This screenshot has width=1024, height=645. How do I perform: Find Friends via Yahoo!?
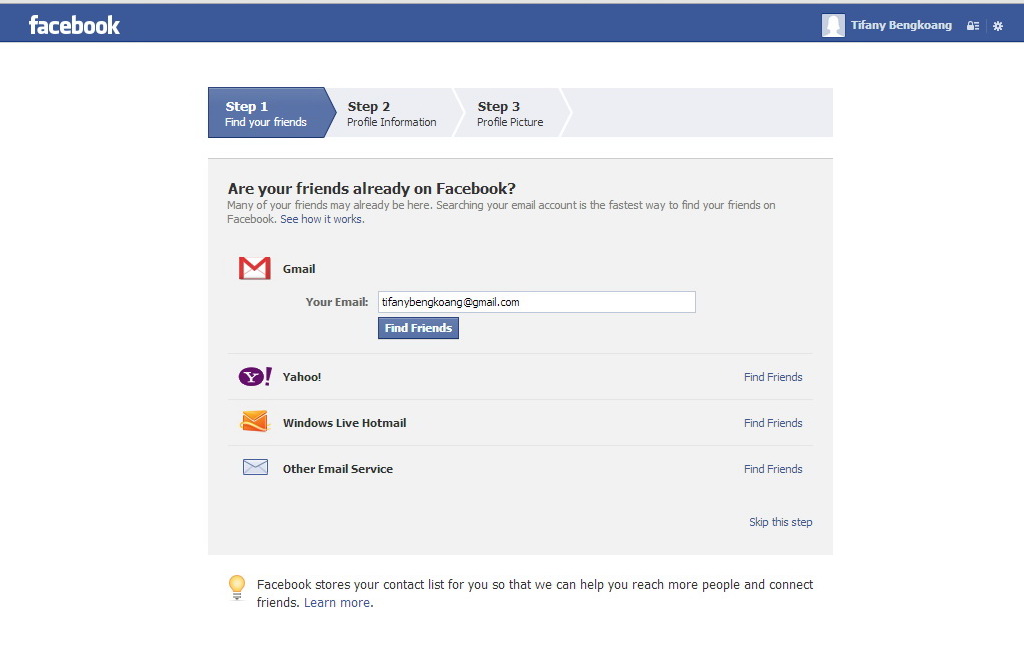pos(773,377)
